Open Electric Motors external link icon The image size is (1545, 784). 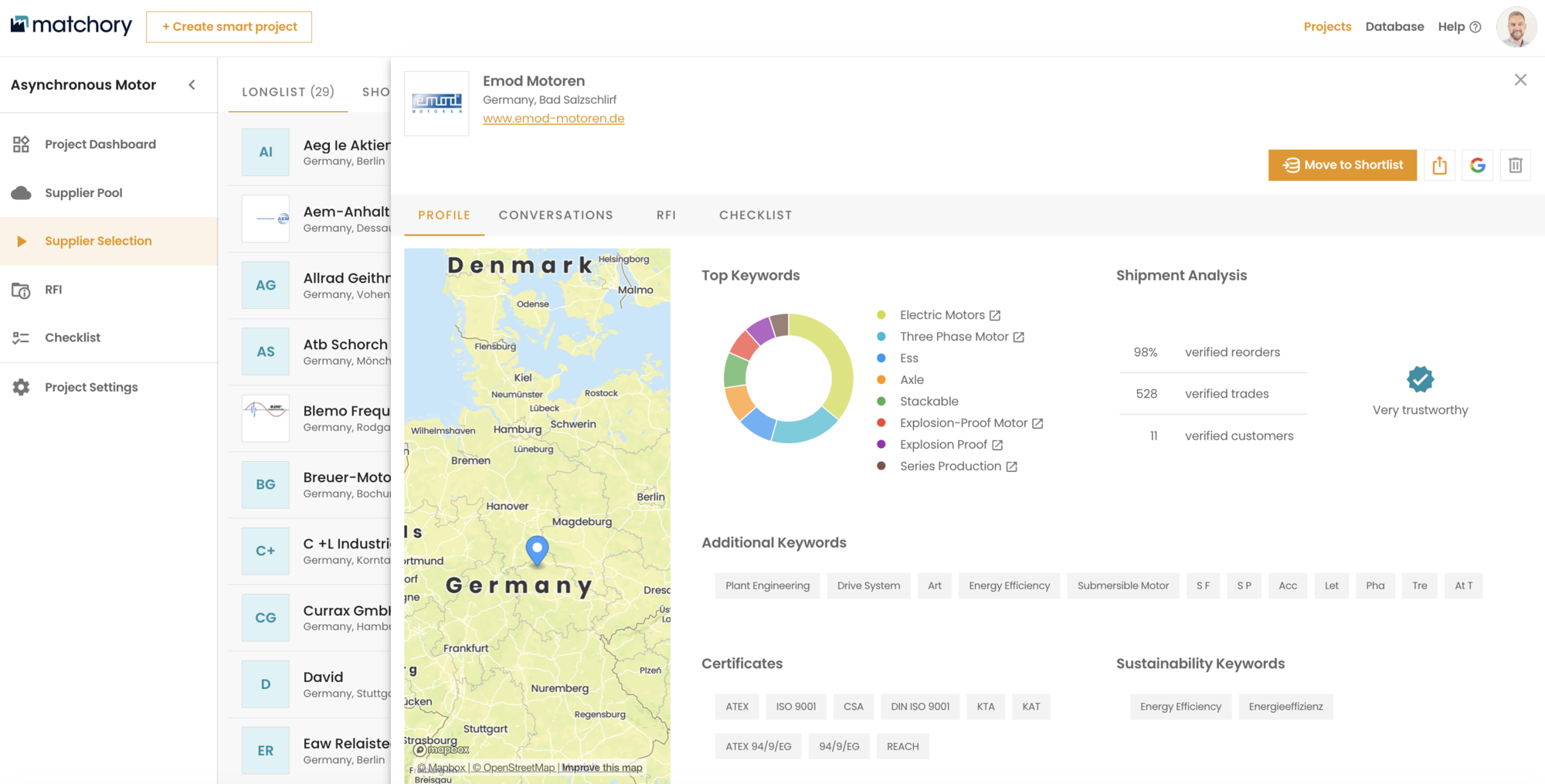click(x=995, y=316)
